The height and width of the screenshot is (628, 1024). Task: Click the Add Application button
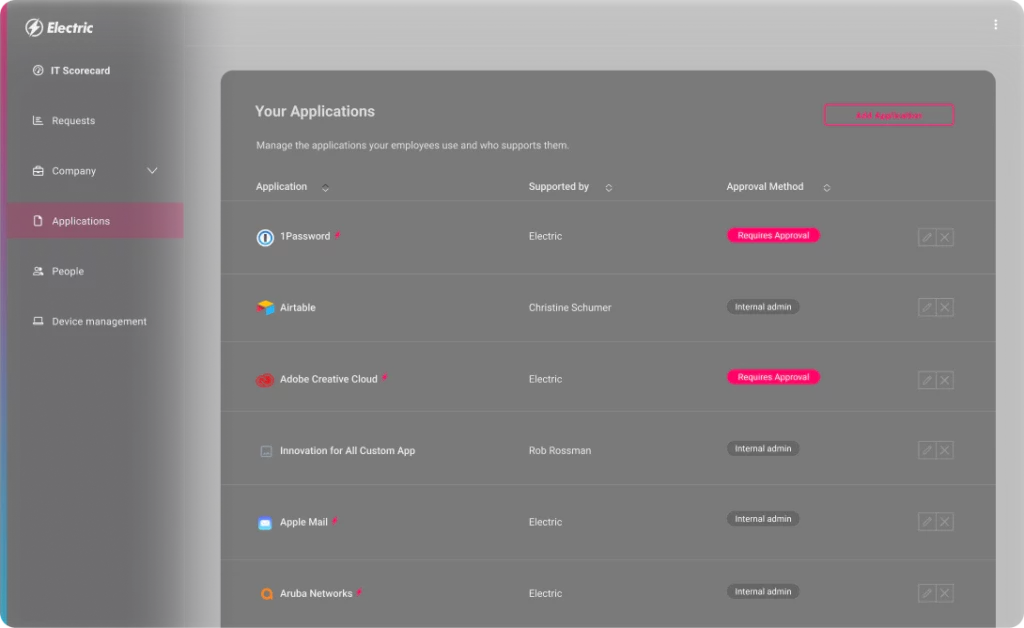888,115
